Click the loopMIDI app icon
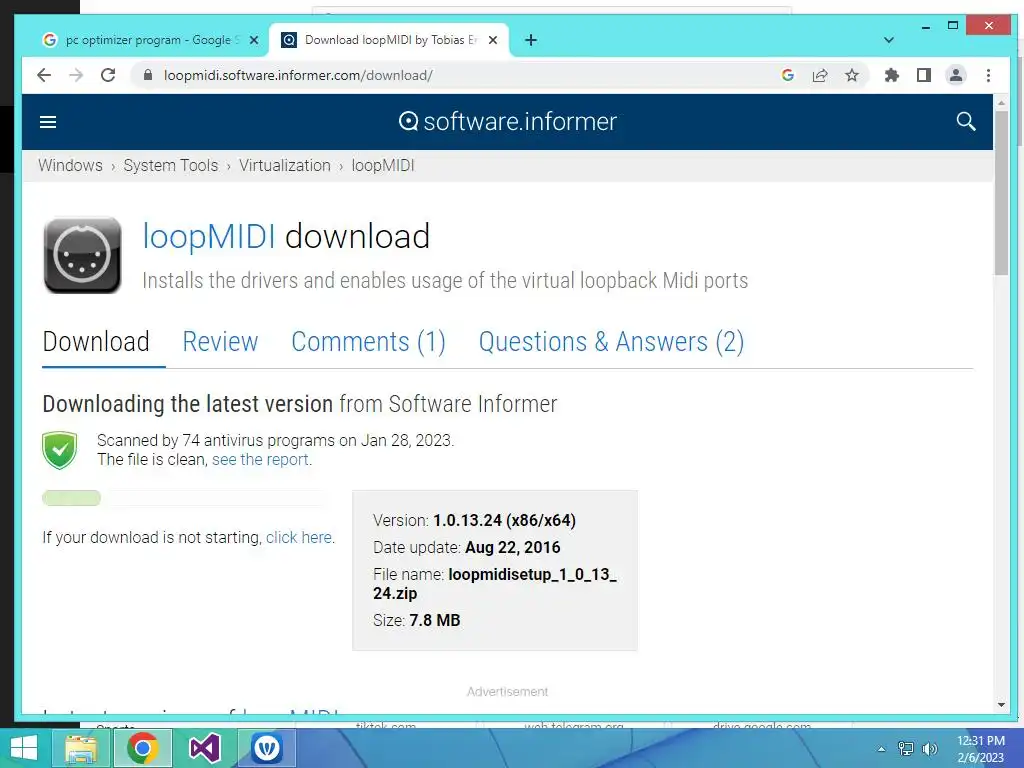Image resolution: width=1024 pixels, height=768 pixels. [82, 255]
